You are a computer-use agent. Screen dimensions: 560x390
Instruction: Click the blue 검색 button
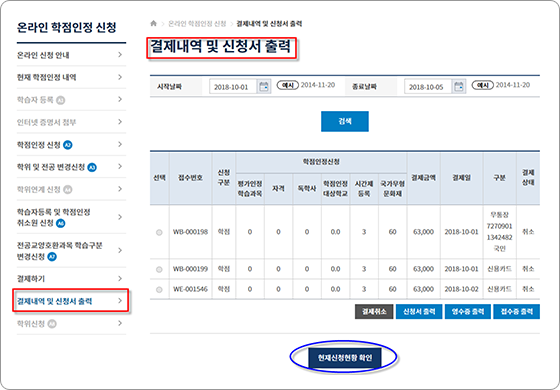click(x=345, y=121)
